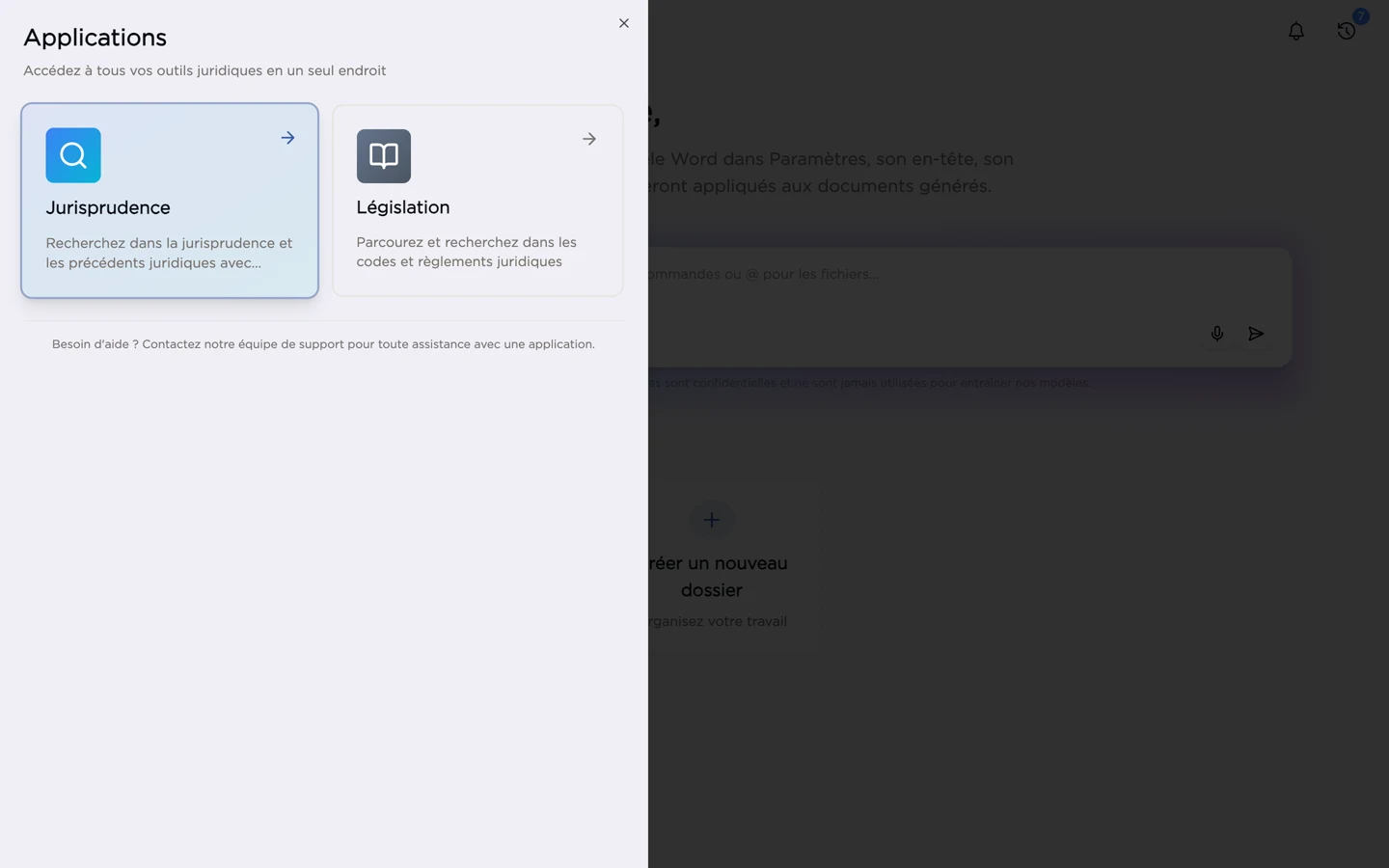Select the Jurisprudence card title
This screenshot has height=868, width=1389.
(108, 207)
